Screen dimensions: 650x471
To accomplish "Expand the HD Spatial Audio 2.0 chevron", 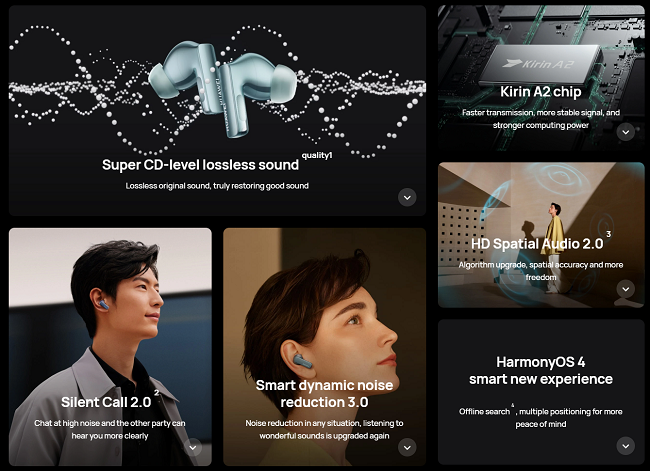I will [x=626, y=289].
